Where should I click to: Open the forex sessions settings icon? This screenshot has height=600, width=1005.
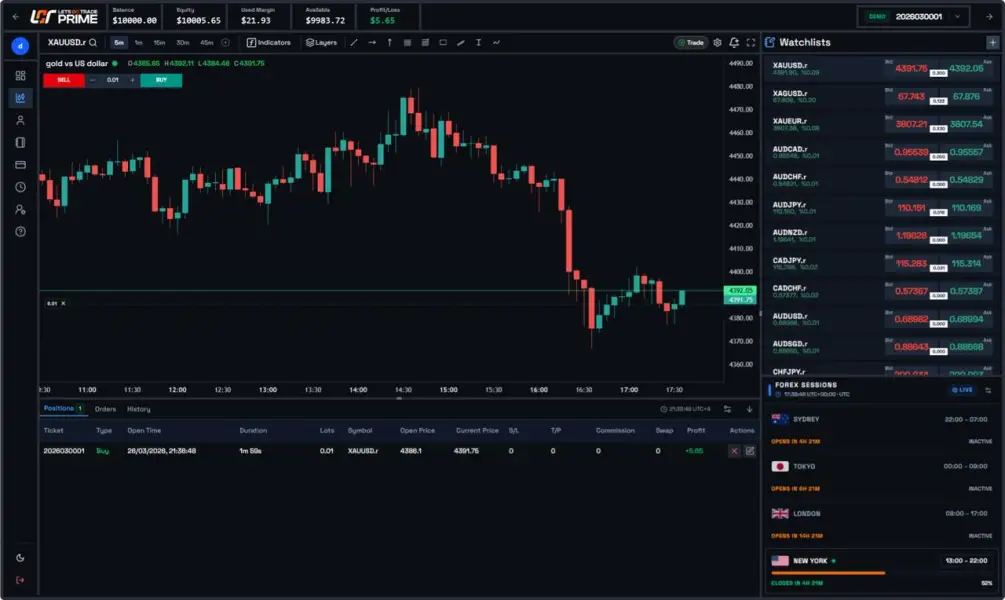tap(988, 390)
